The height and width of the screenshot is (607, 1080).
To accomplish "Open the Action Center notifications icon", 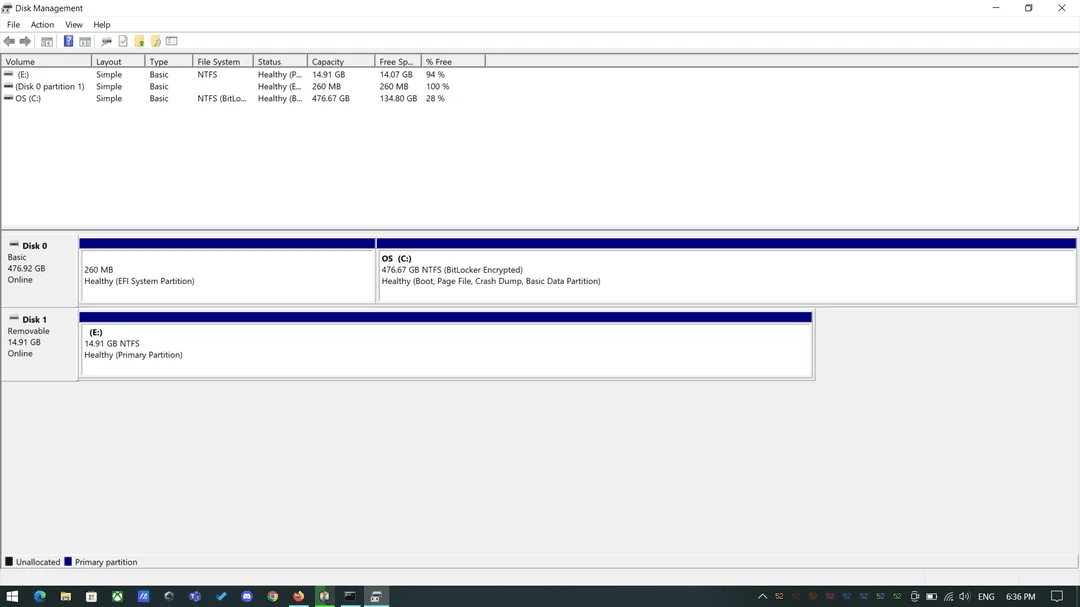I will click(x=1057, y=596).
